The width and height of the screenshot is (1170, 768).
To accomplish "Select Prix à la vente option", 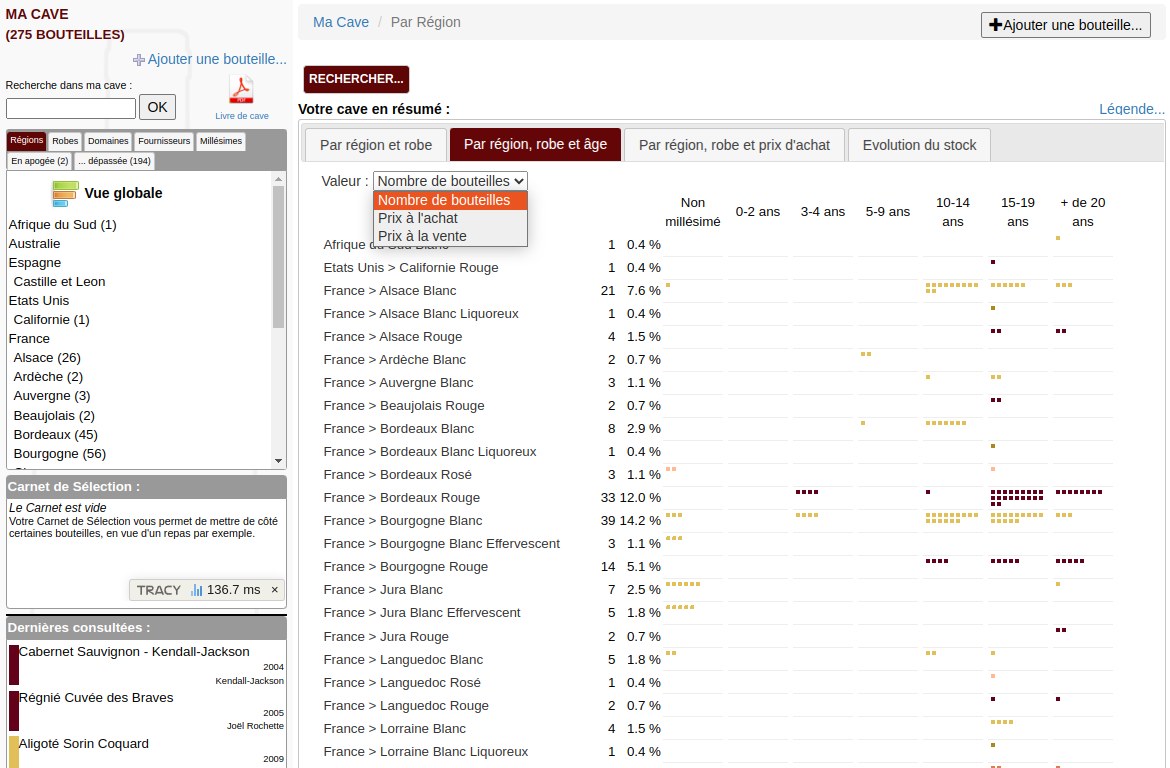I will tap(422, 236).
